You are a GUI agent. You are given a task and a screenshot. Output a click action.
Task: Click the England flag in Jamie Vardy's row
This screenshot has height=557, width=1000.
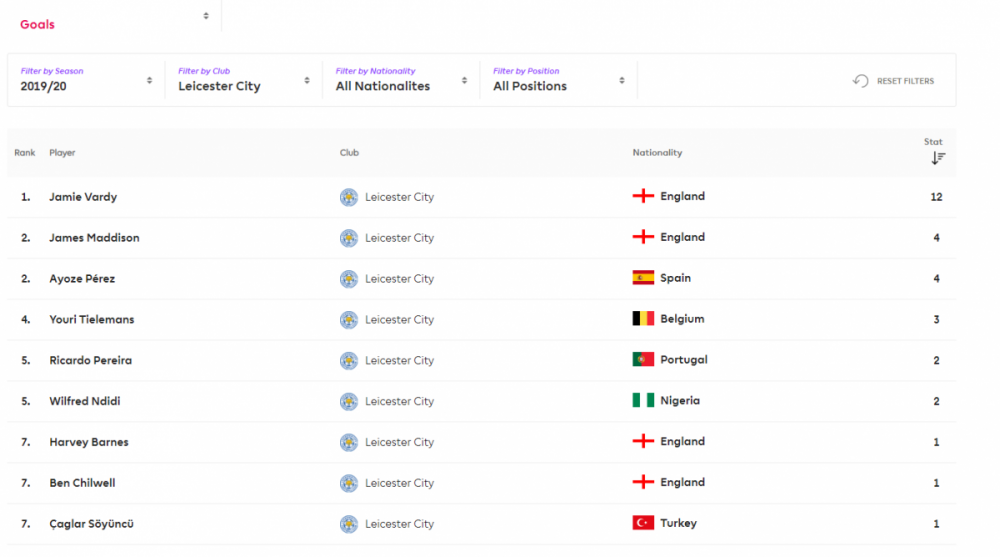[643, 196]
